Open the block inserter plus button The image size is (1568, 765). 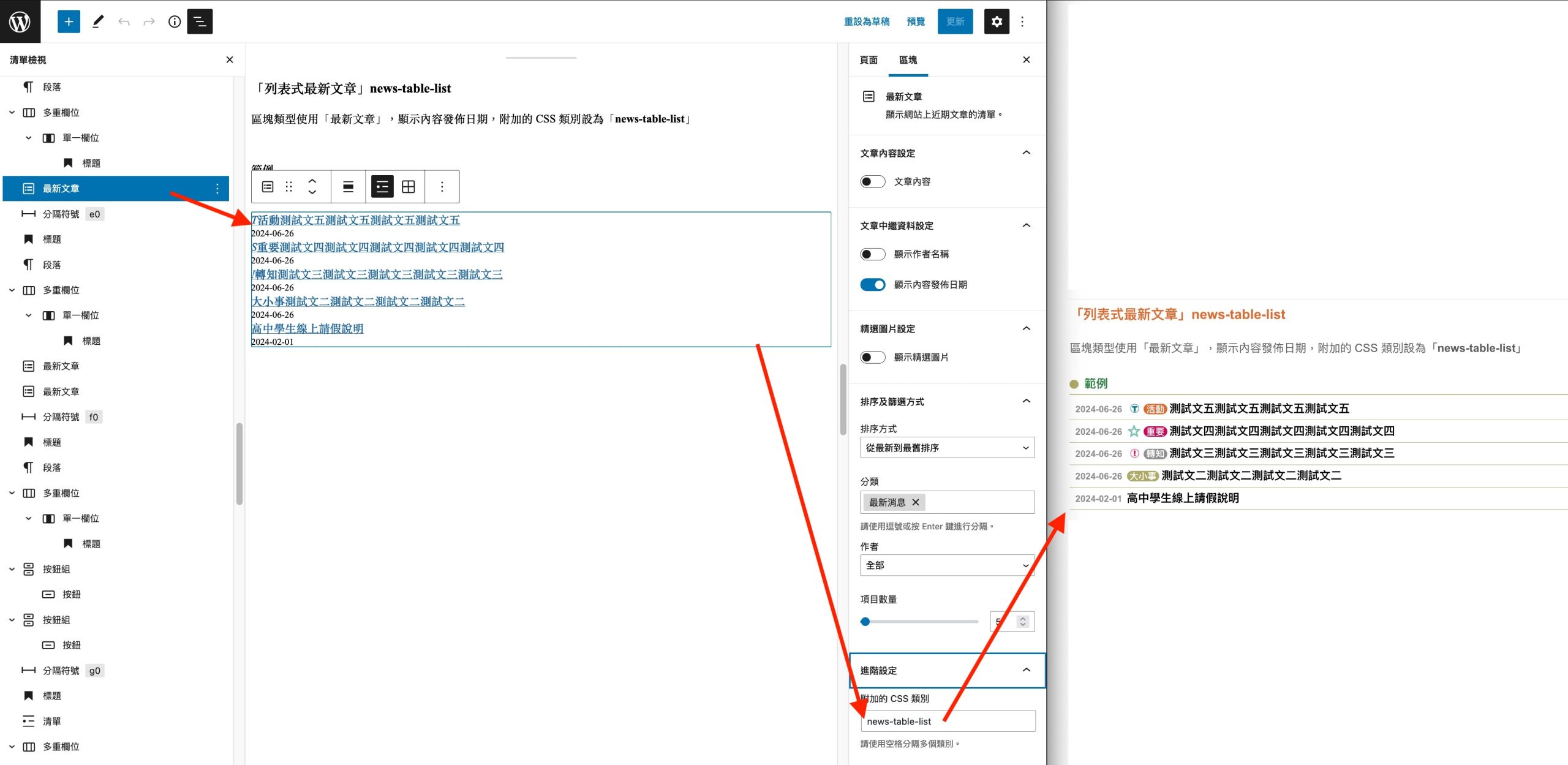tap(69, 21)
